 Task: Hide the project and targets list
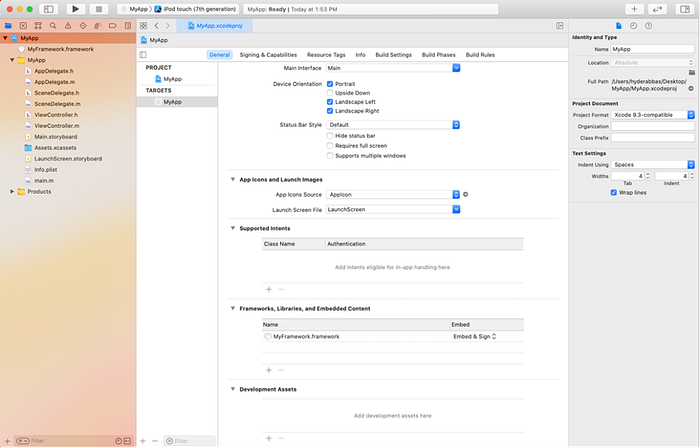pyautogui.click(x=143, y=55)
